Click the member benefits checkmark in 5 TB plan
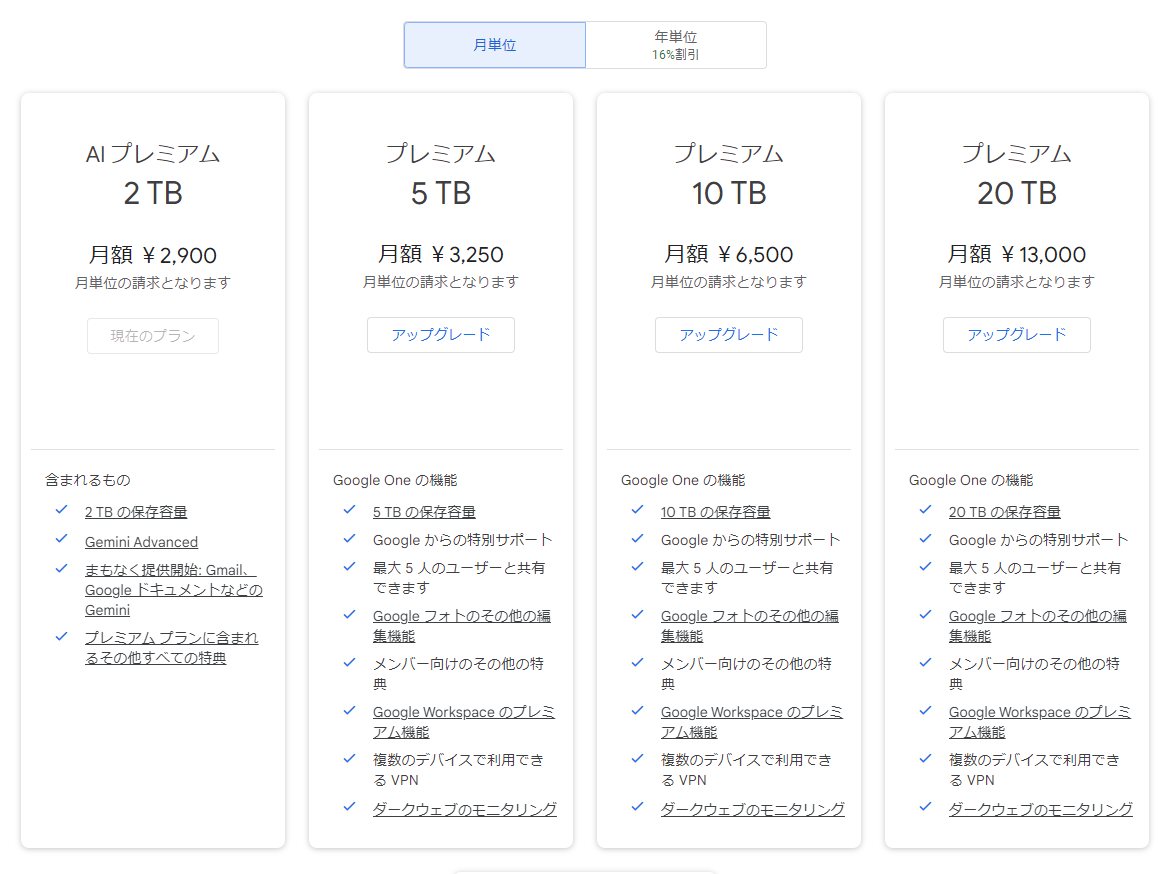 click(350, 662)
